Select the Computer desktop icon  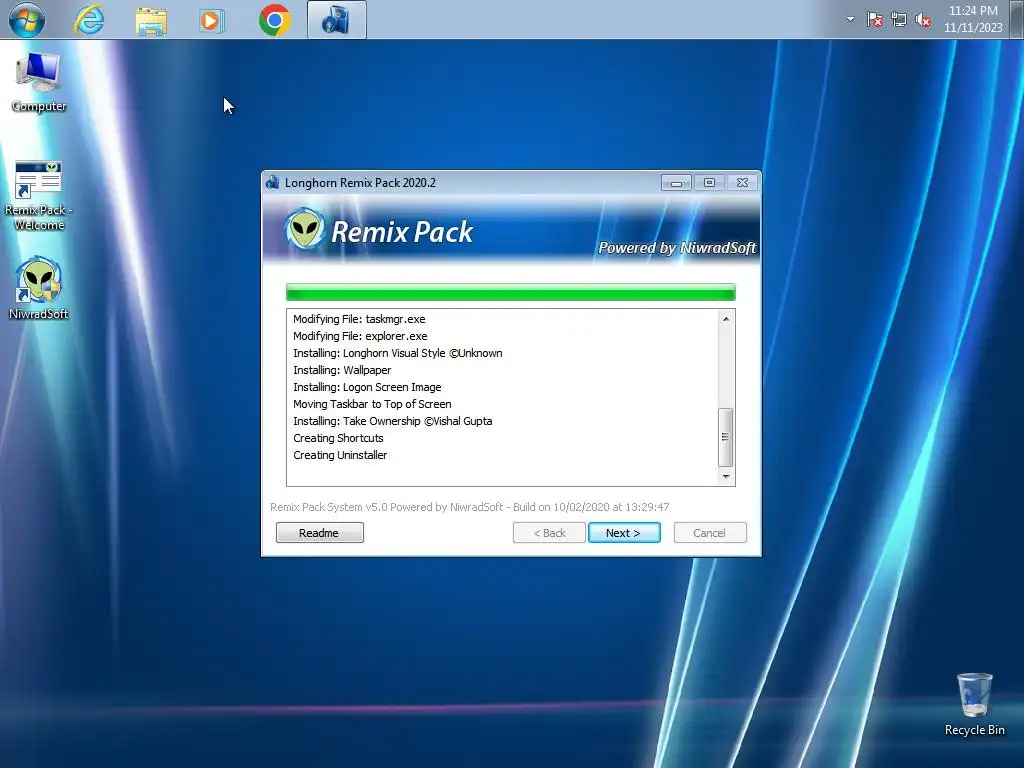pos(39,83)
